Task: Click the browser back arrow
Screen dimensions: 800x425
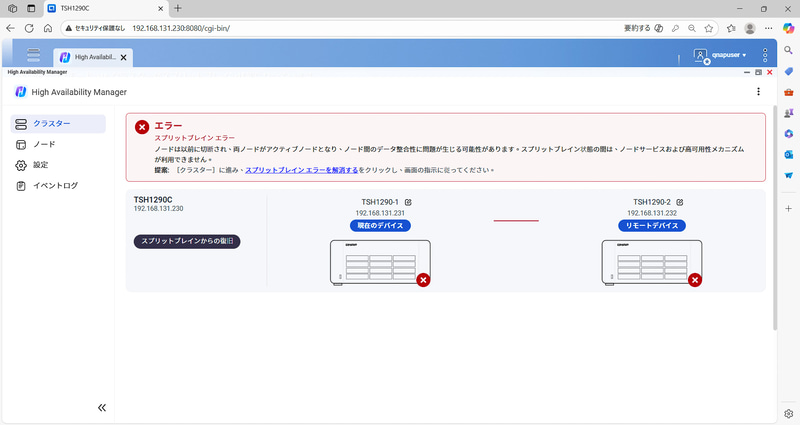Action: click(x=10, y=28)
